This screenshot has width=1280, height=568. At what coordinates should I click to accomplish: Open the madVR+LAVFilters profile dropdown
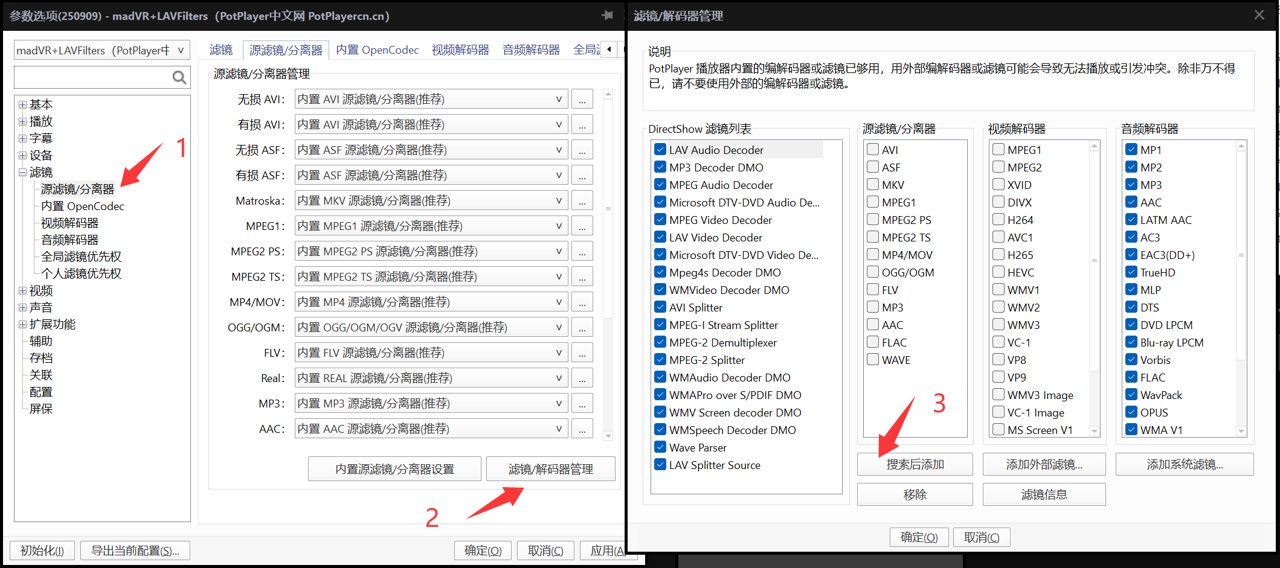[100, 50]
